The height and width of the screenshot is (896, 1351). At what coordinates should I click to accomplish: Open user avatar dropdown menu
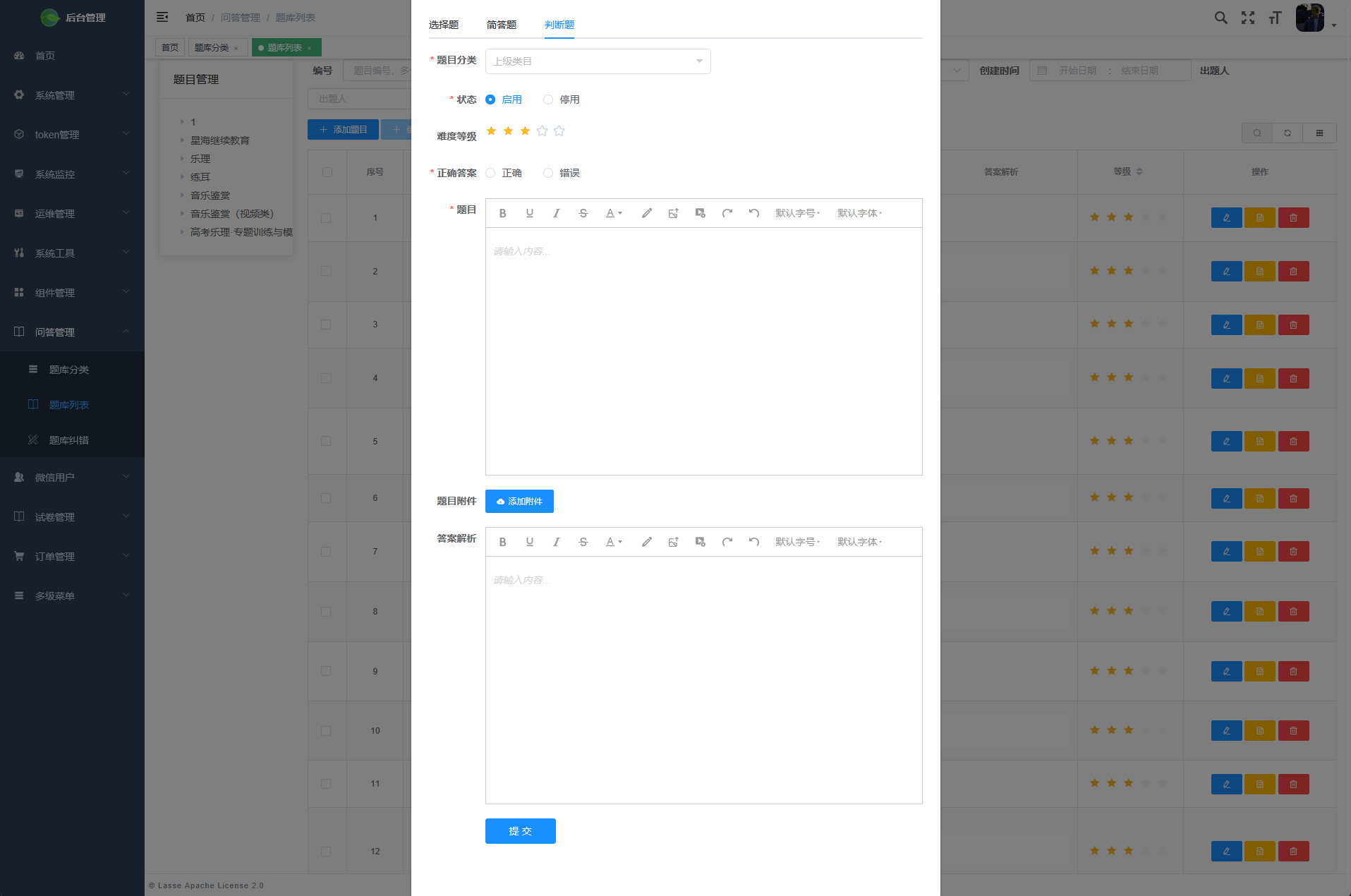point(1316,18)
